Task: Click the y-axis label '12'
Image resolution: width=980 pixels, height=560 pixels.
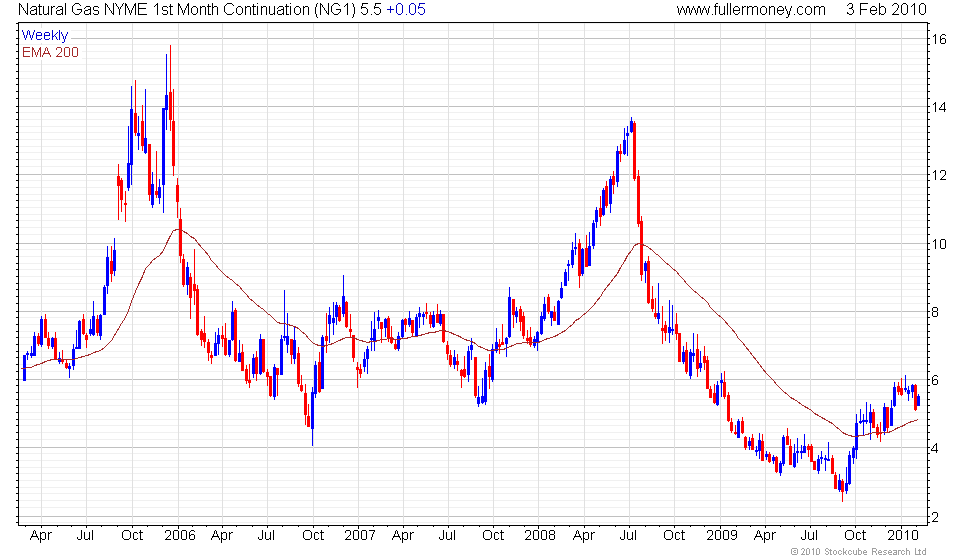Action: click(939, 176)
